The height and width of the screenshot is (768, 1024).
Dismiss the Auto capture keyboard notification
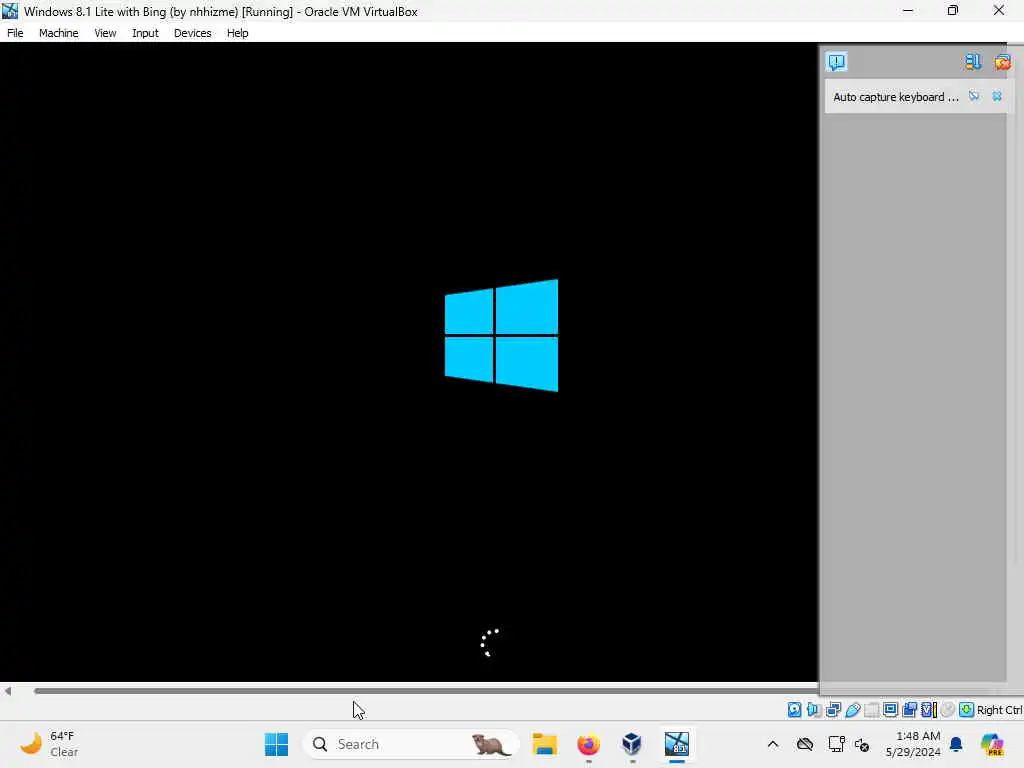pyautogui.click(x=997, y=97)
